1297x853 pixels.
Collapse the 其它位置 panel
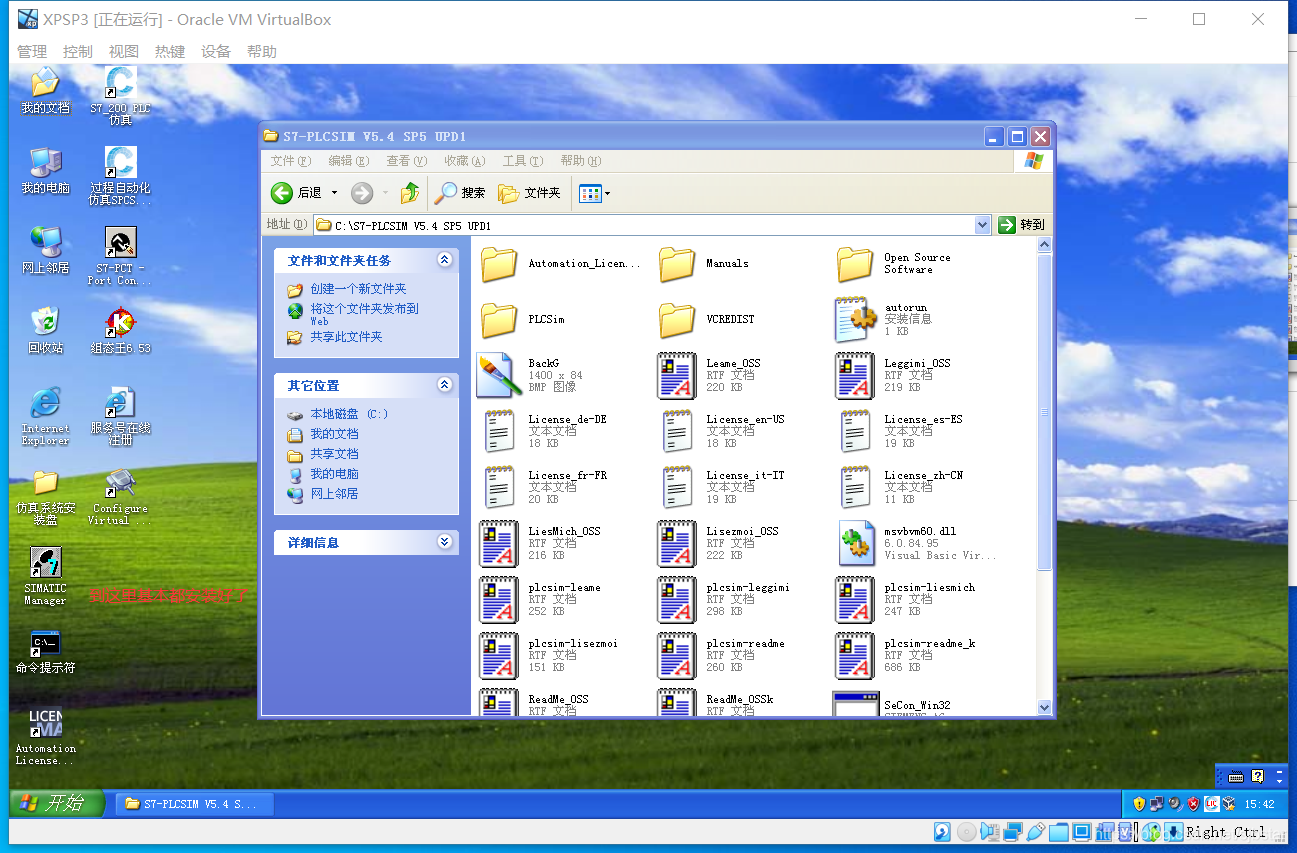point(445,385)
